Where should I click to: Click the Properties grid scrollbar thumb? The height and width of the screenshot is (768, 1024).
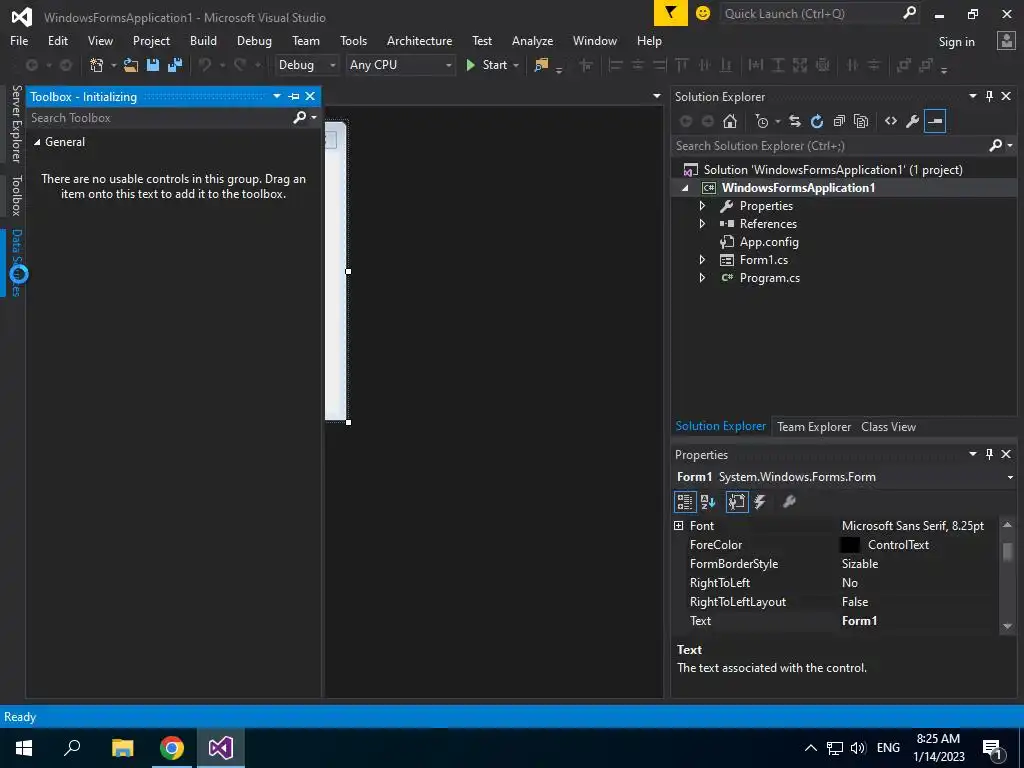[1008, 551]
